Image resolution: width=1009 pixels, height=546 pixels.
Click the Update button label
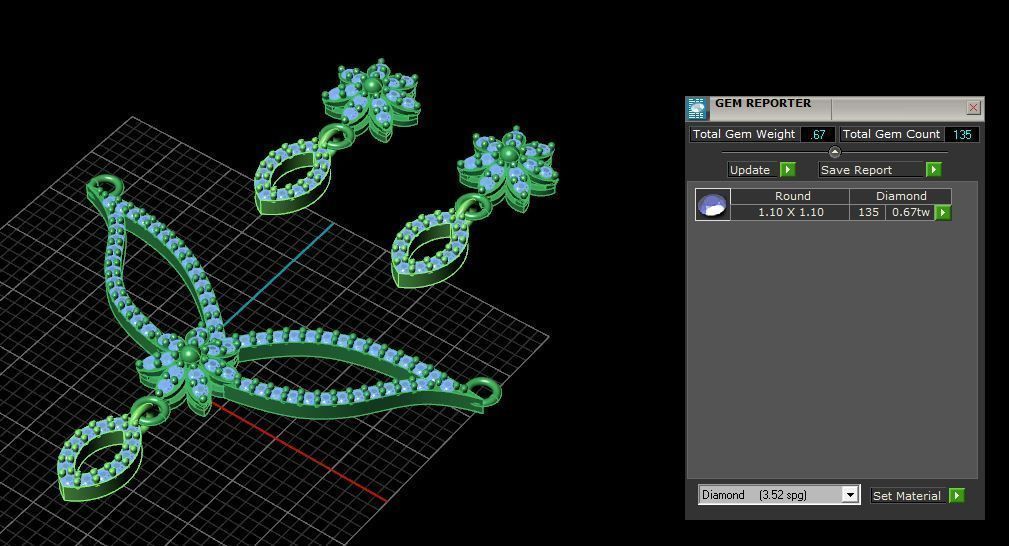click(750, 170)
